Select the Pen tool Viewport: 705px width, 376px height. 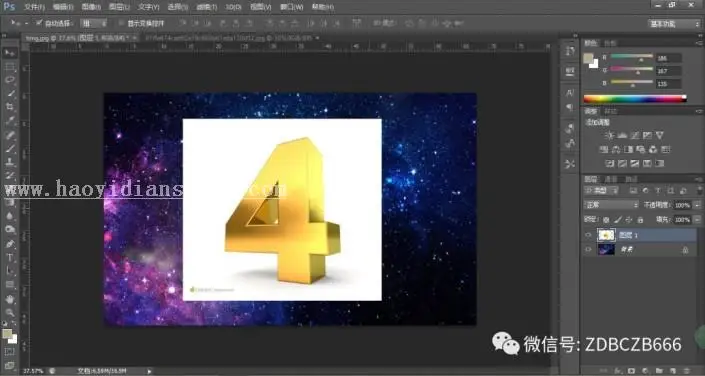pos(9,244)
